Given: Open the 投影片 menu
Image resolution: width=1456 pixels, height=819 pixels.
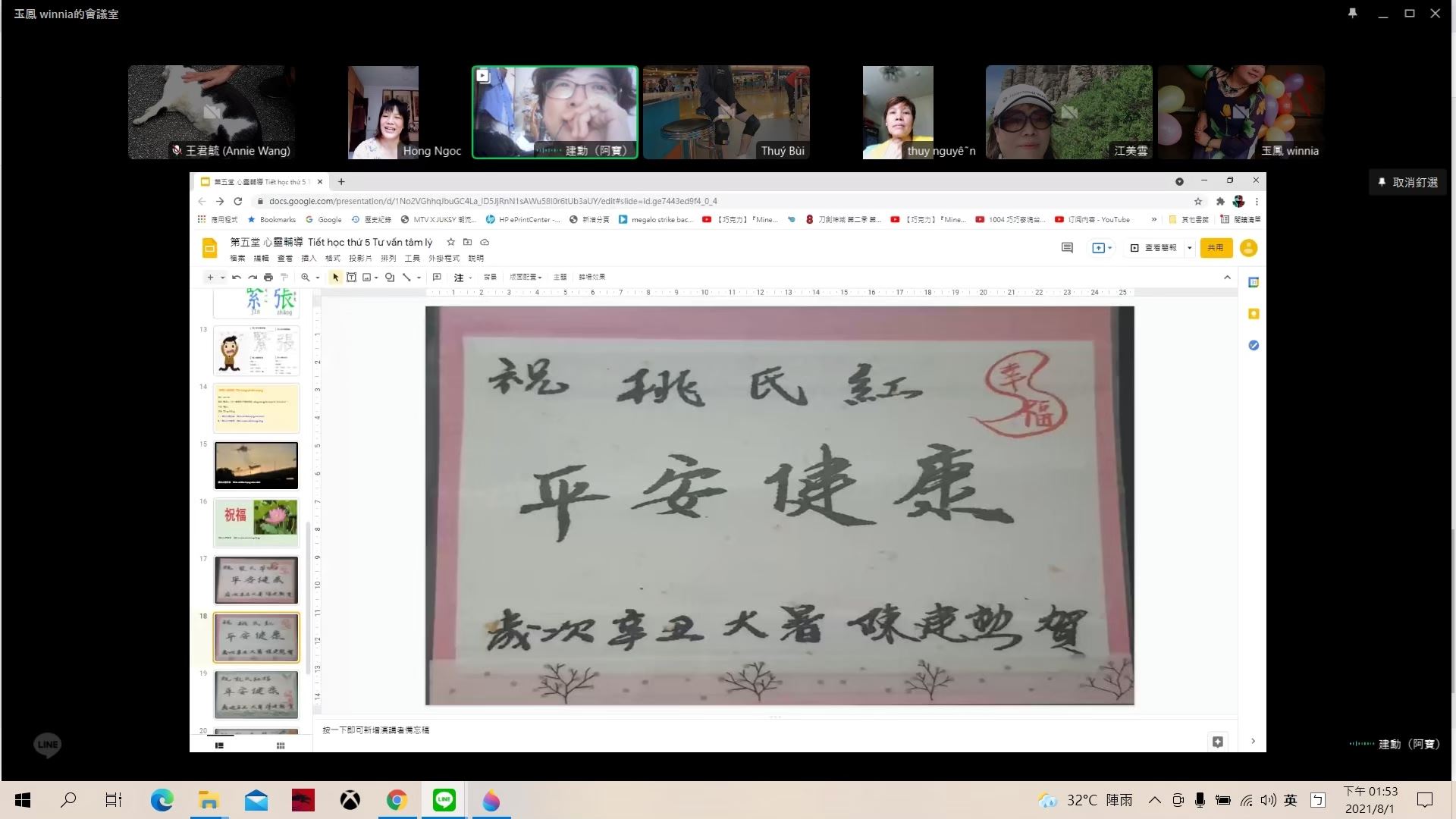Looking at the screenshot, I should [x=360, y=259].
